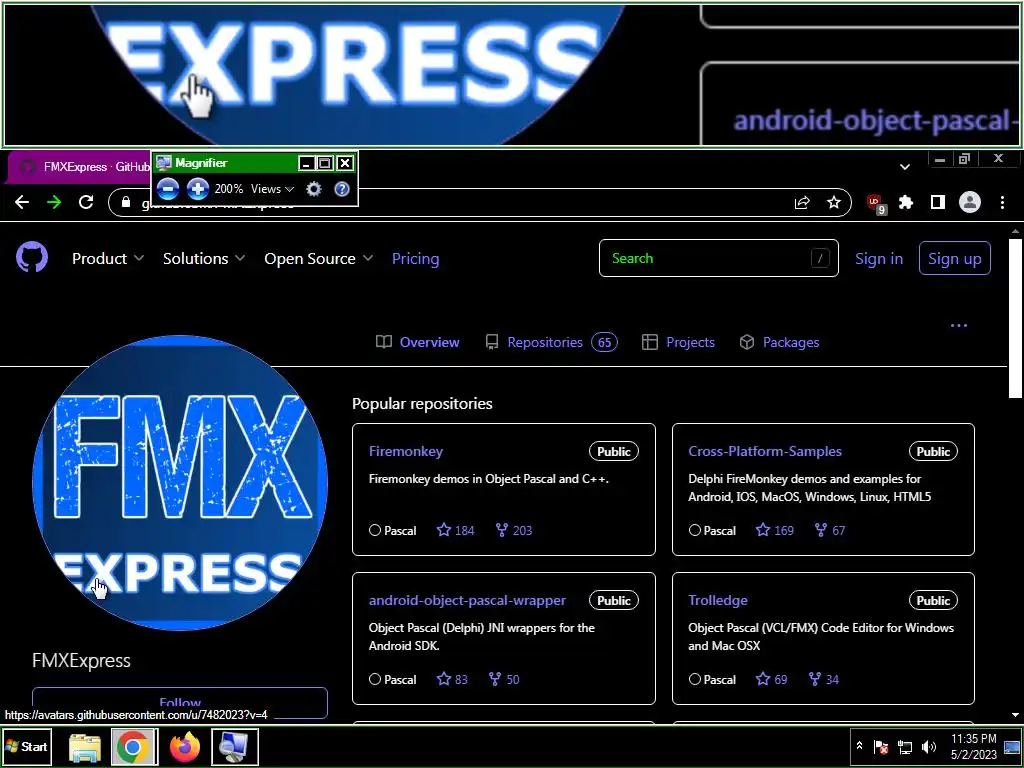Click Sign in link
This screenshot has width=1024, height=768.
click(879, 259)
